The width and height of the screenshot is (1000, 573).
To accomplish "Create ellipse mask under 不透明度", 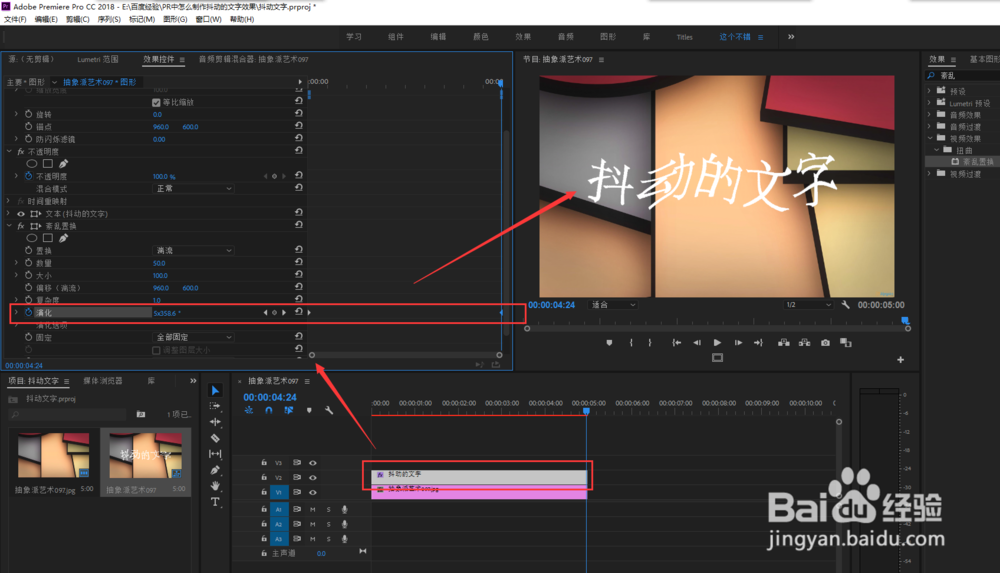I will (31, 164).
